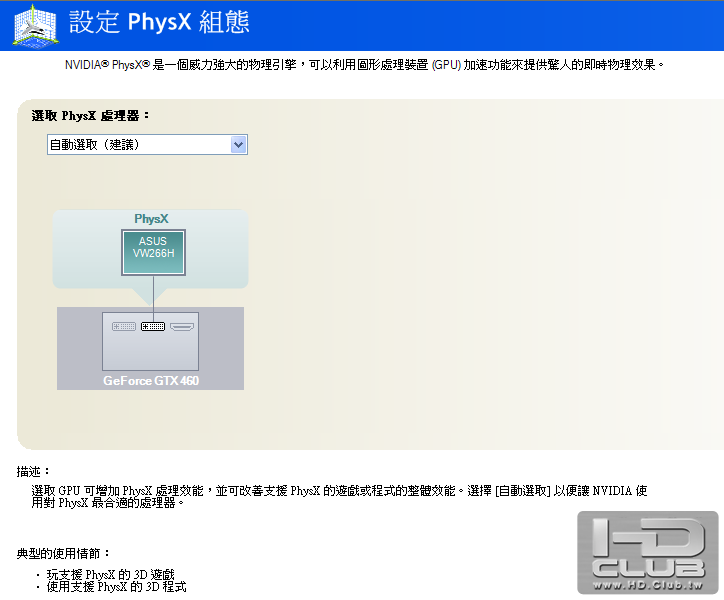Click the 選取 PhysX 處理器 heading
The image size is (724, 600).
pyautogui.click(x=90, y=115)
